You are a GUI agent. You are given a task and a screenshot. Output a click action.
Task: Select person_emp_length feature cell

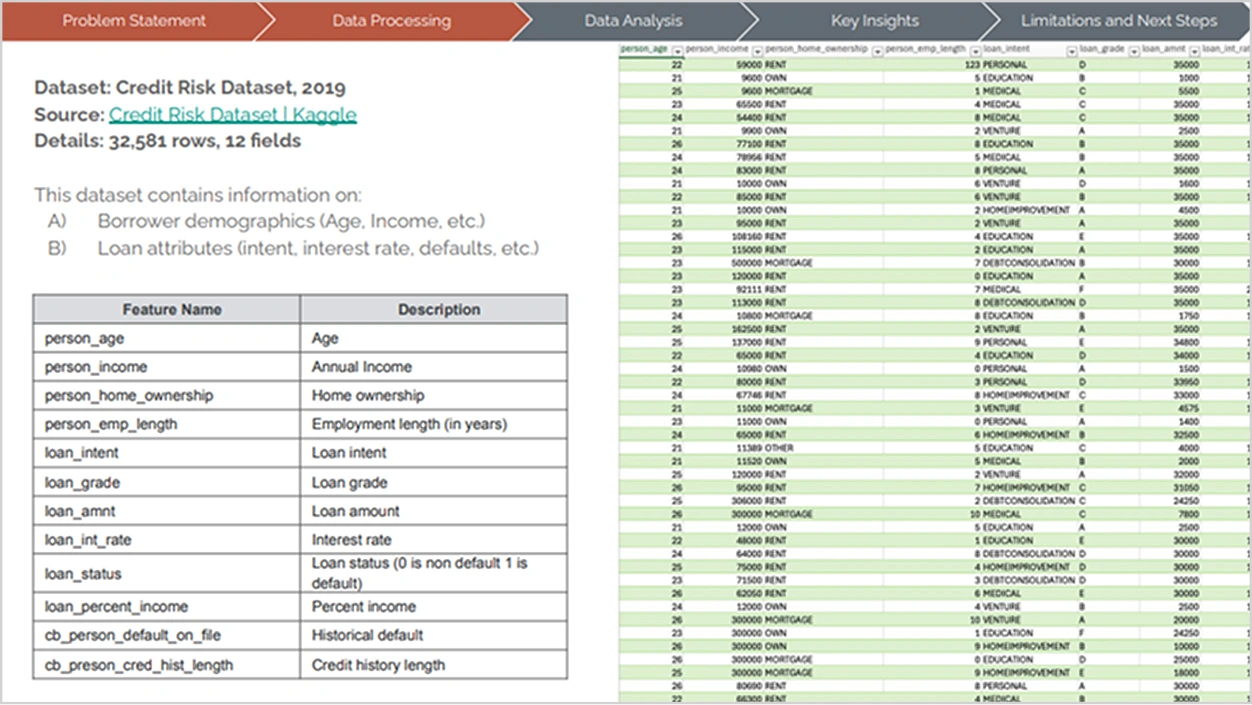(x=167, y=424)
